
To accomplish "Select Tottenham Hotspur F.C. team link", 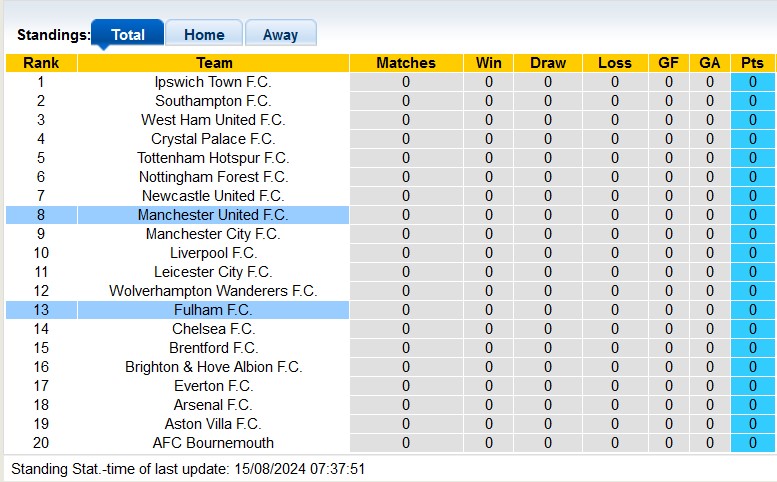I will [213, 158].
